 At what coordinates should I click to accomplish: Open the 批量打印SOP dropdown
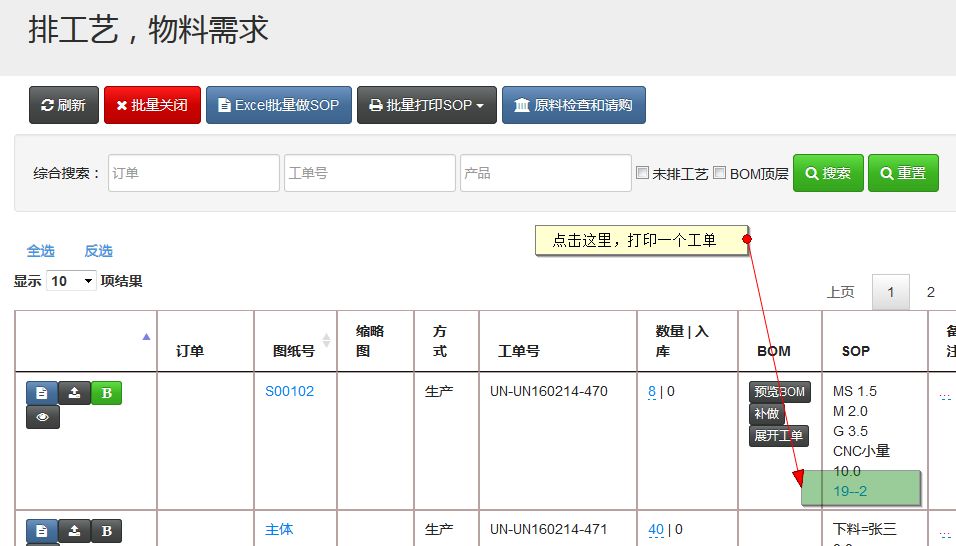click(x=426, y=105)
